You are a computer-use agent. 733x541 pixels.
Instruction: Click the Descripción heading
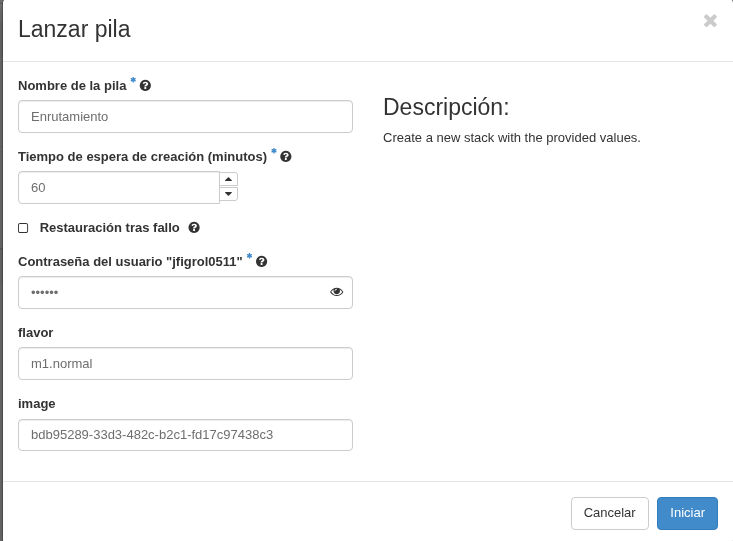point(446,107)
